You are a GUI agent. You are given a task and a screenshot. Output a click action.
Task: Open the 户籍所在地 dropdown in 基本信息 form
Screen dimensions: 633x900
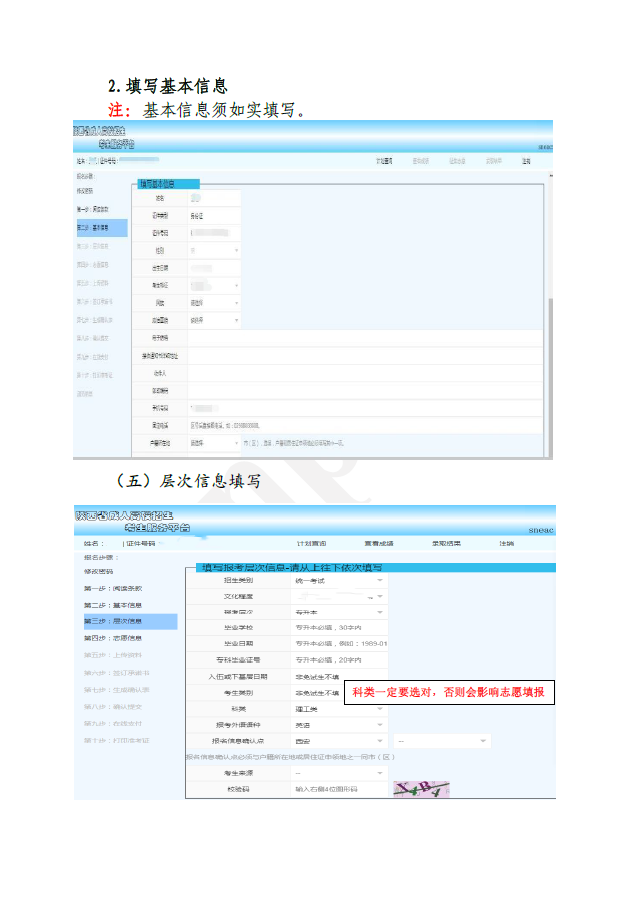pos(213,442)
